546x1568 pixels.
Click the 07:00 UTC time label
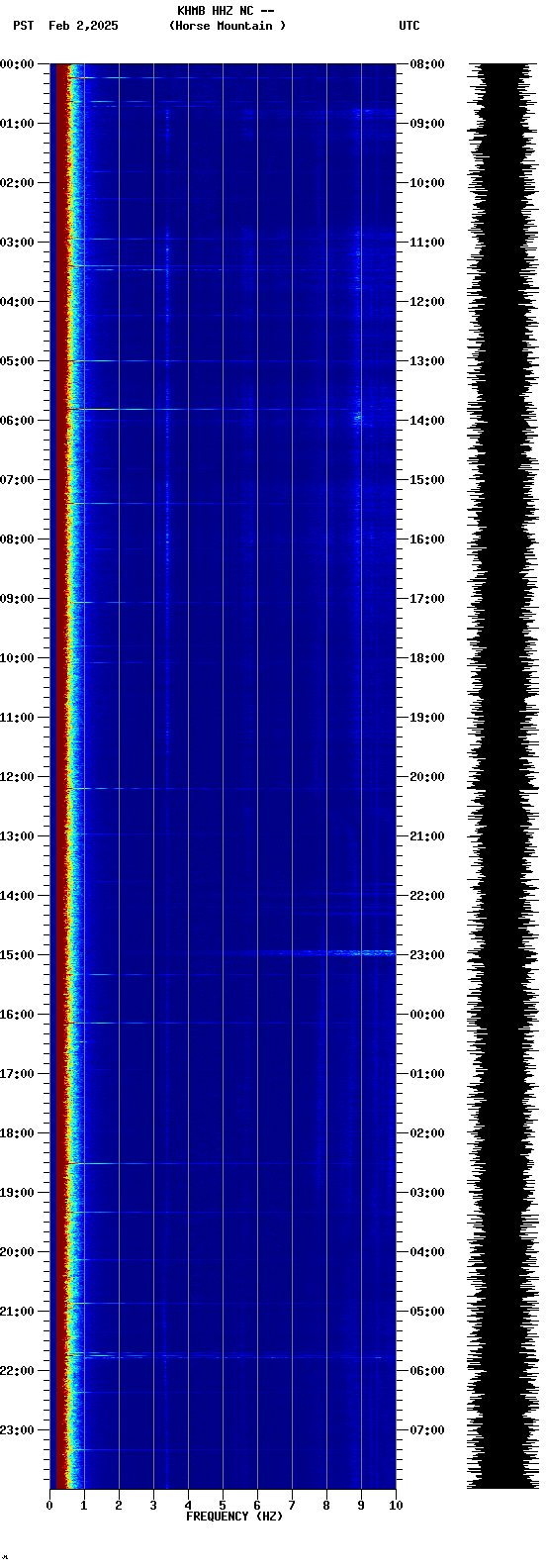(x=427, y=1430)
